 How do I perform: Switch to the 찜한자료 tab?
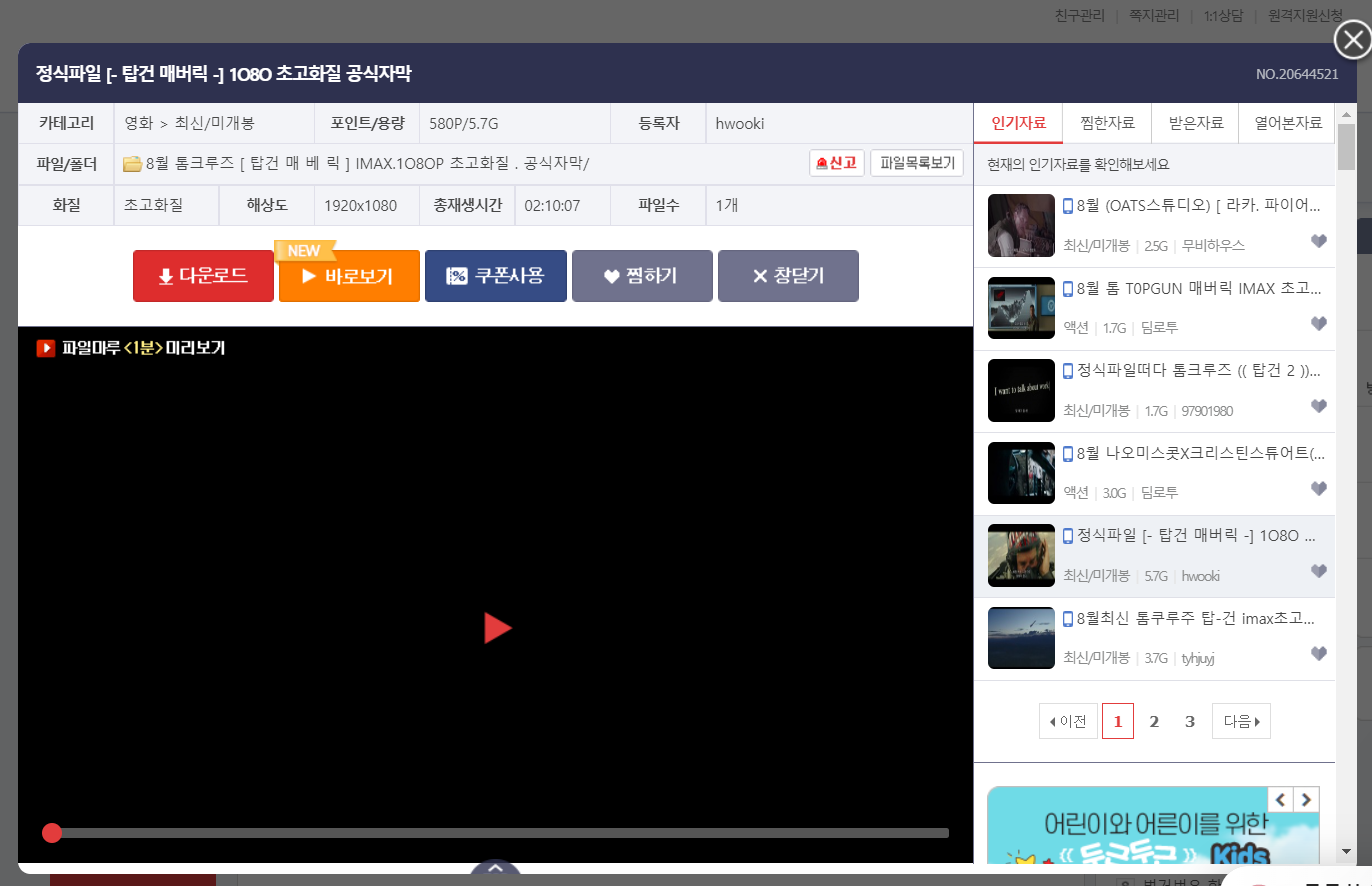[x=1107, y=123]
